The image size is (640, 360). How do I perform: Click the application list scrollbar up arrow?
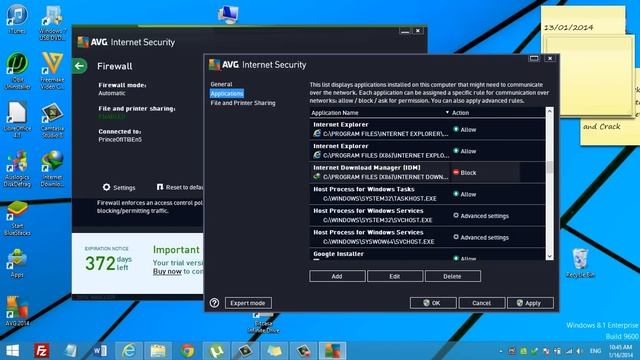pyautogui.click(x=549, y=111)
